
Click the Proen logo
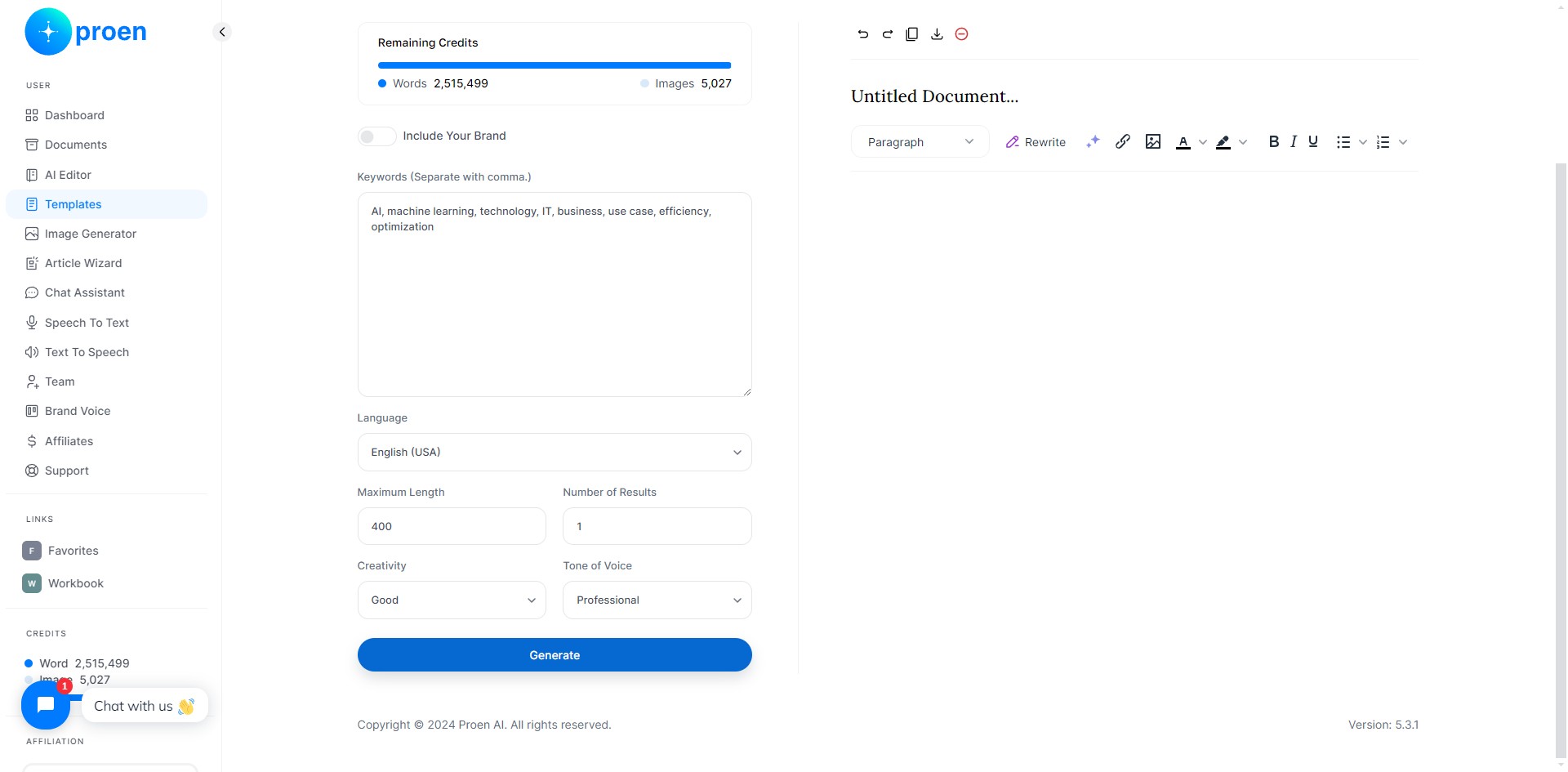point(86,32)
